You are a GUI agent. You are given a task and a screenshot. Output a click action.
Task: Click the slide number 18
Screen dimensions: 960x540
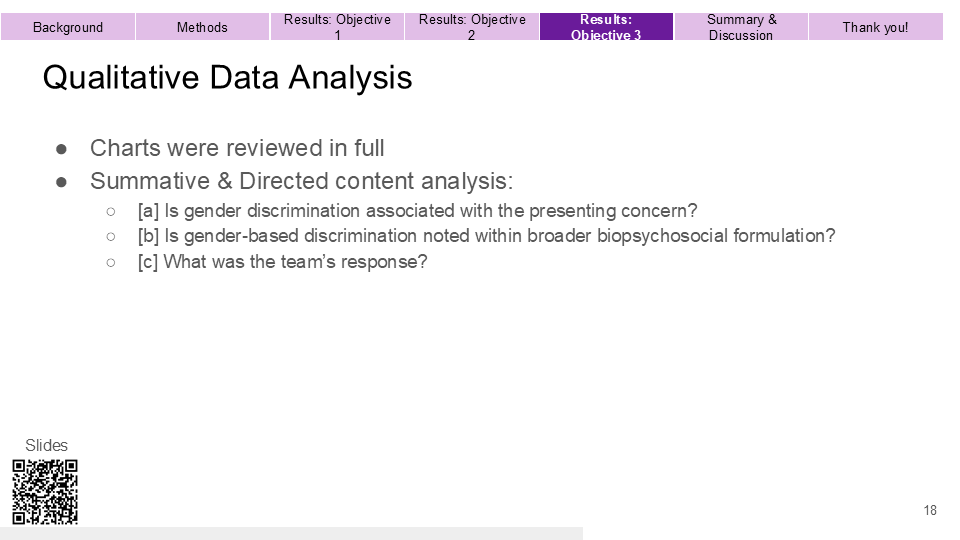click(930, 510)
